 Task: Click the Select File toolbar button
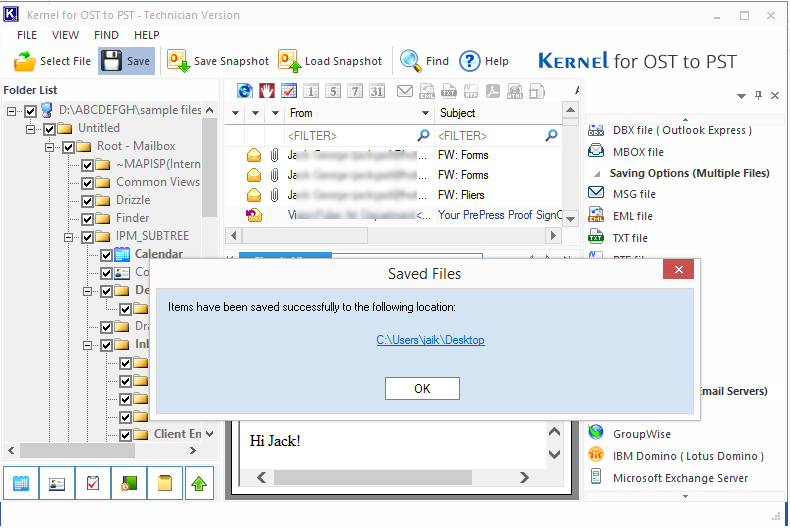pyautogui.click(x=52, y=61)
